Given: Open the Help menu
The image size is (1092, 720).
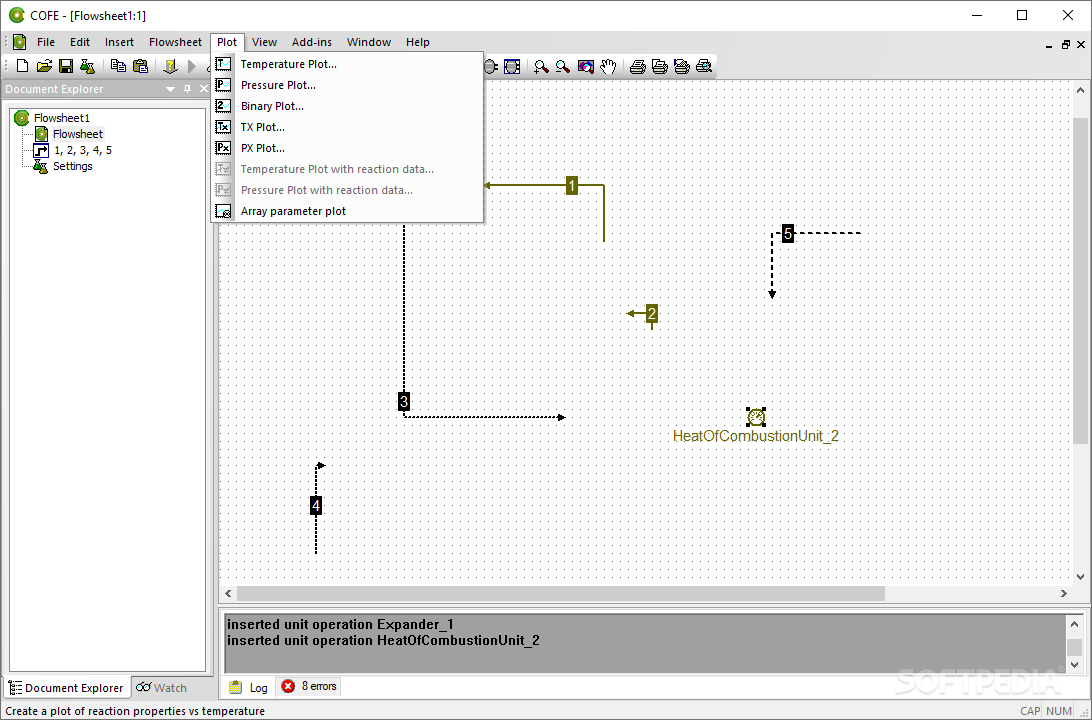Looking at the screenshot, I should click(418, 42).
